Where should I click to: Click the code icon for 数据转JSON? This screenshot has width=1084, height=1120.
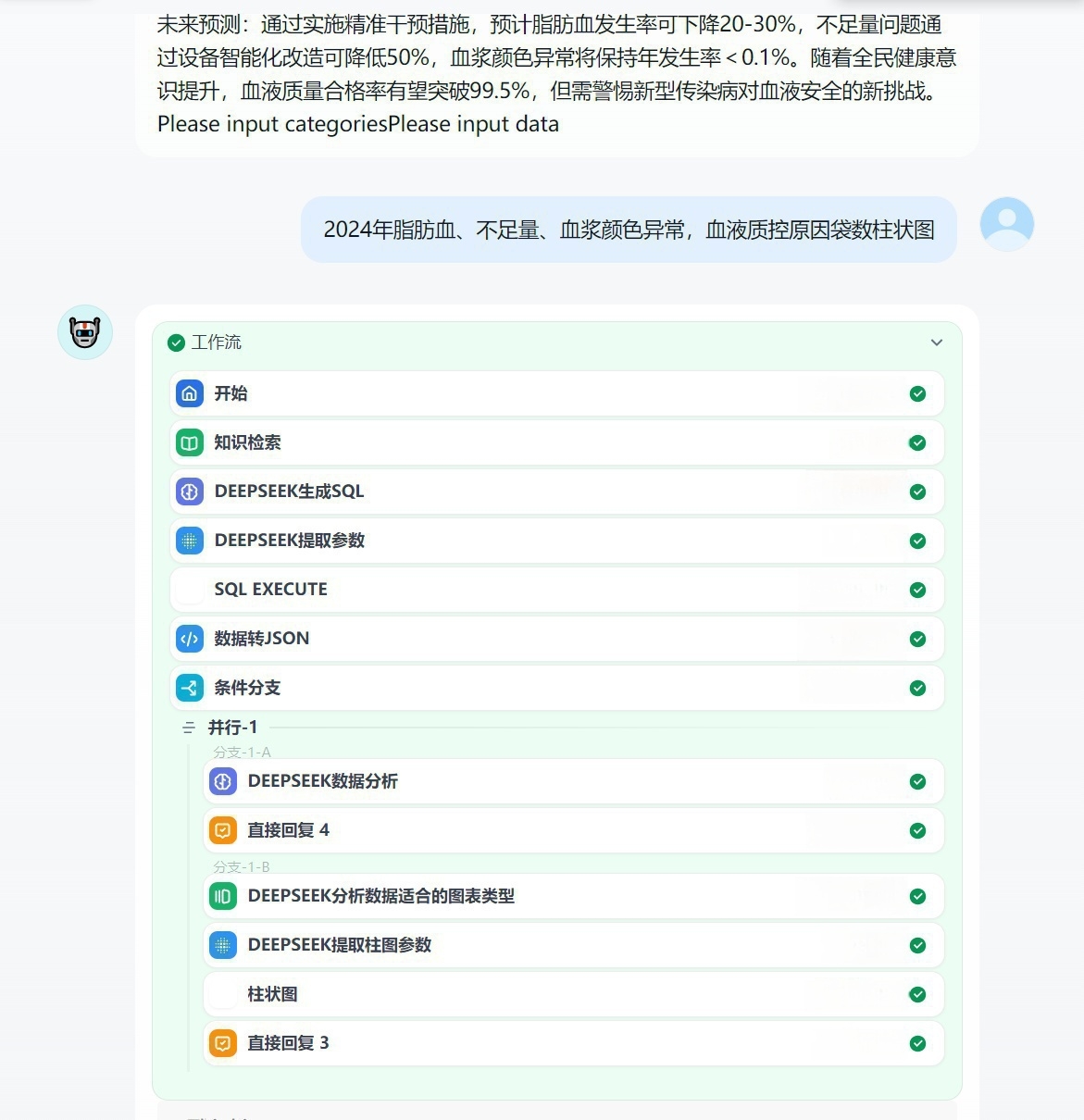coord(190,639)
